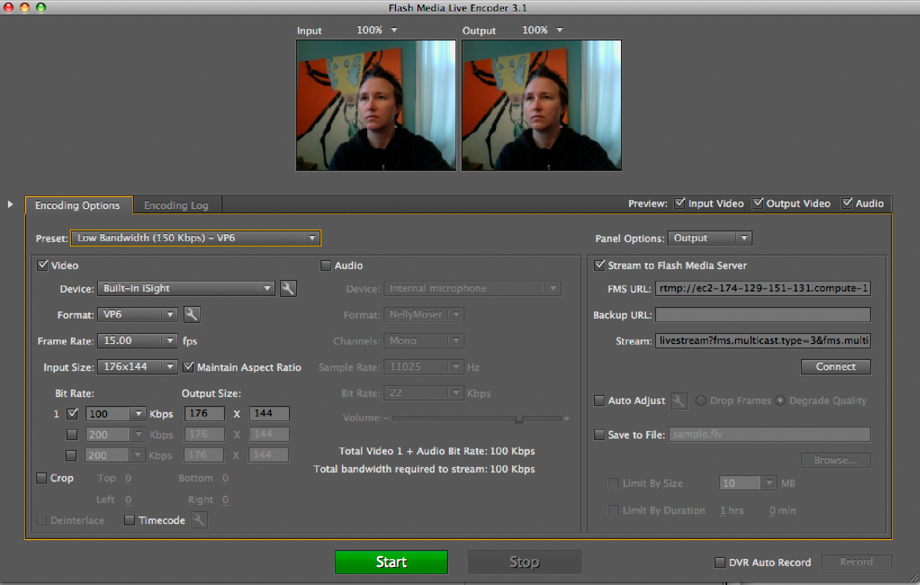Click the window resize grip corner

tap(914, 579)
